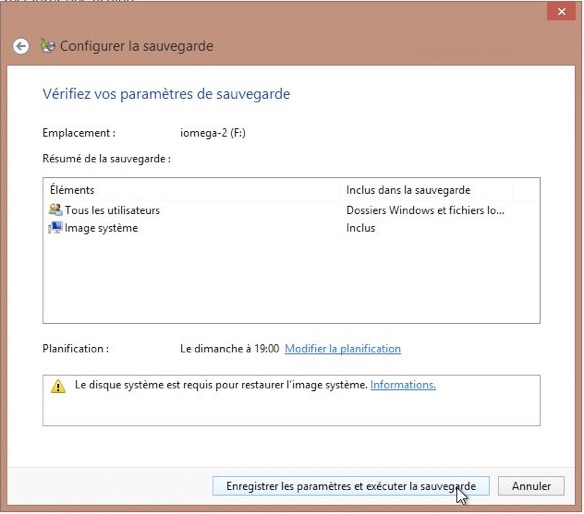584x514 pixels.
Task: Click the backup wizard icon in title
Action: point(48,46)
